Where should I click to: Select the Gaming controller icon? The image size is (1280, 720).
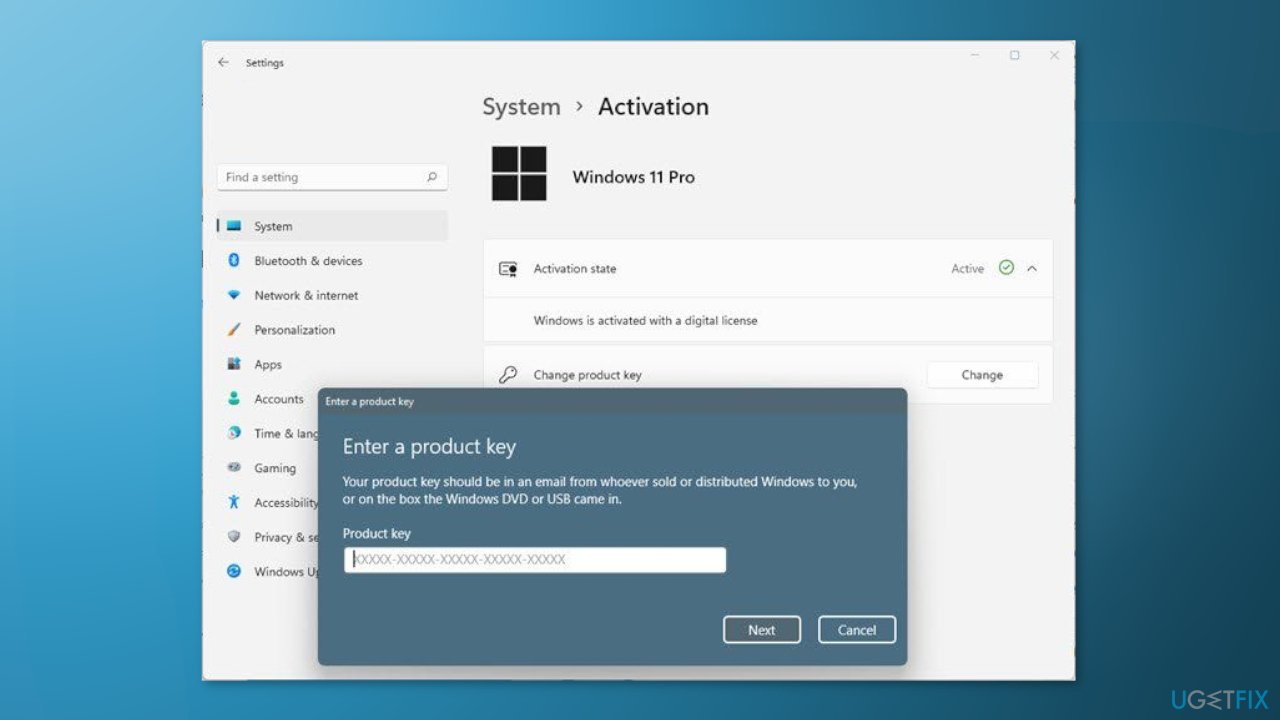(x=233, y=468)
